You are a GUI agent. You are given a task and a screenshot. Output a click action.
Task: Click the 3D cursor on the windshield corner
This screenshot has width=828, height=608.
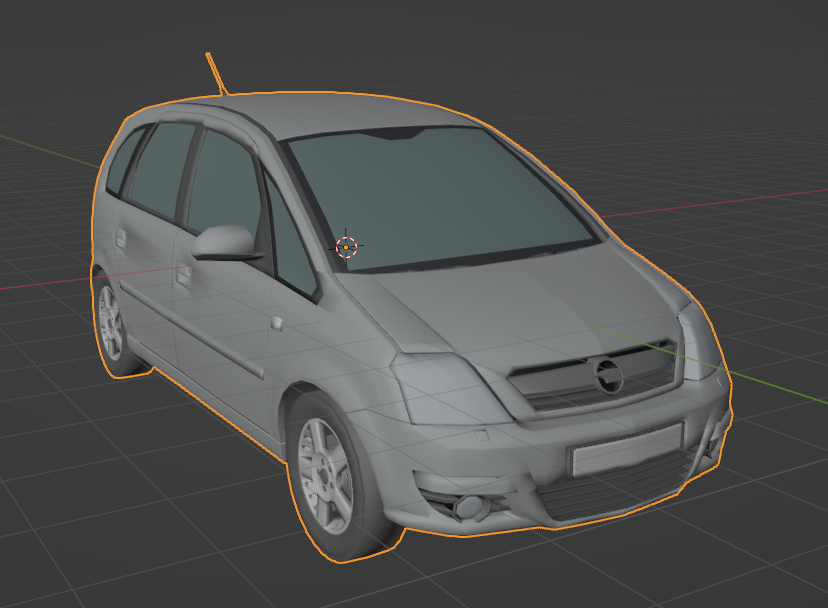(346, 247)
